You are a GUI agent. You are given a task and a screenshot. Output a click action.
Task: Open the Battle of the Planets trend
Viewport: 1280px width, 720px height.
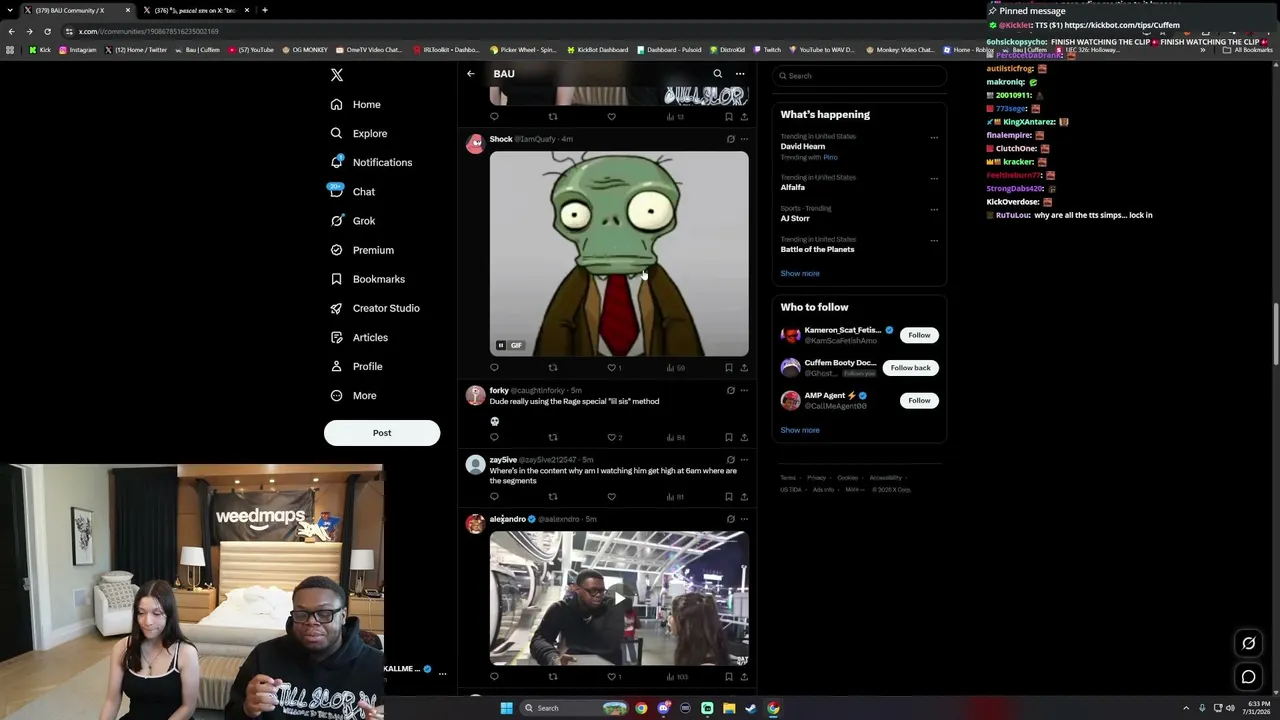[x=817, y=249]
